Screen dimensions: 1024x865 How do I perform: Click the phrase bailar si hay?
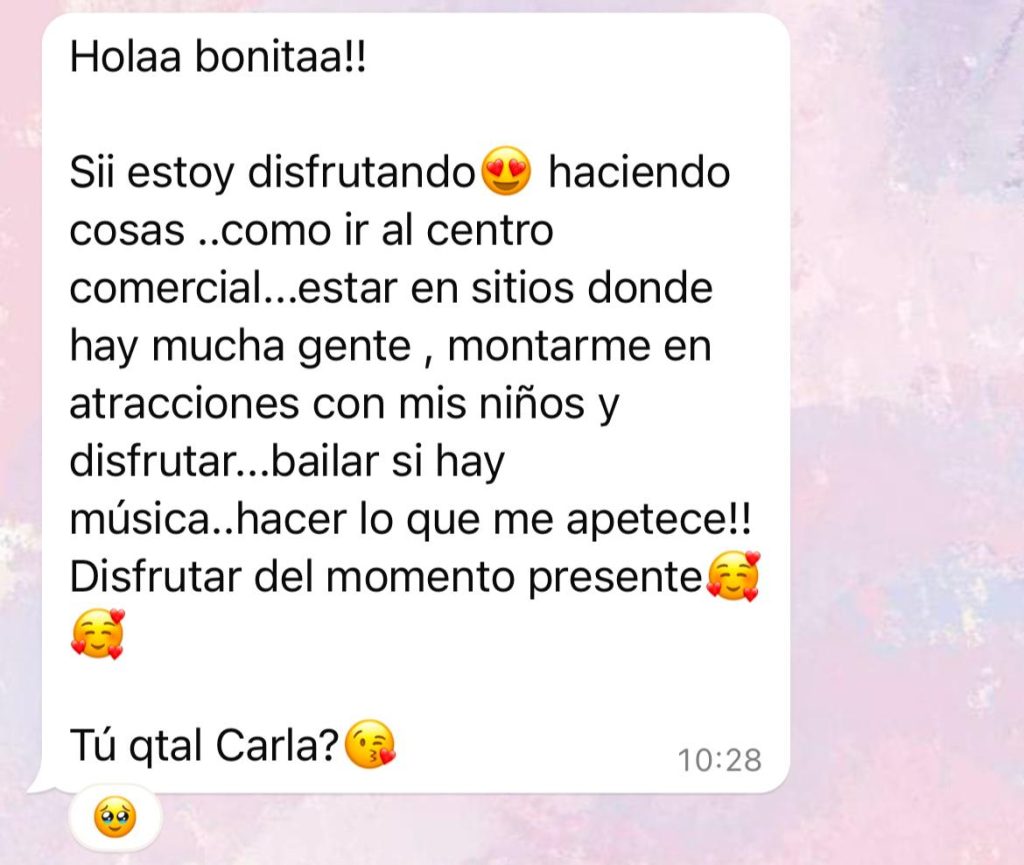387,462
